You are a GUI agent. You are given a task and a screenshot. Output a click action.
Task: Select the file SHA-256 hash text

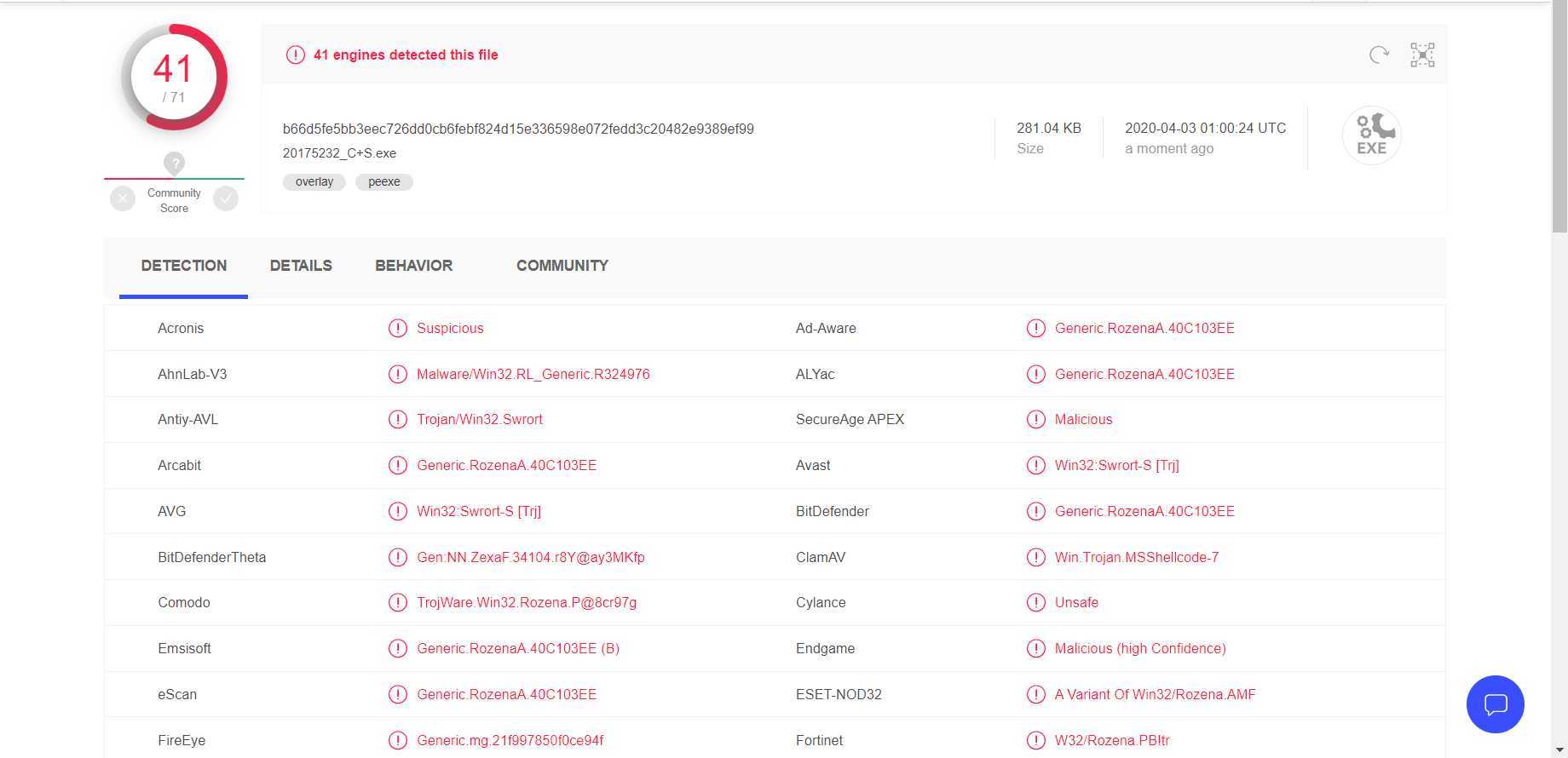(518, 129)
